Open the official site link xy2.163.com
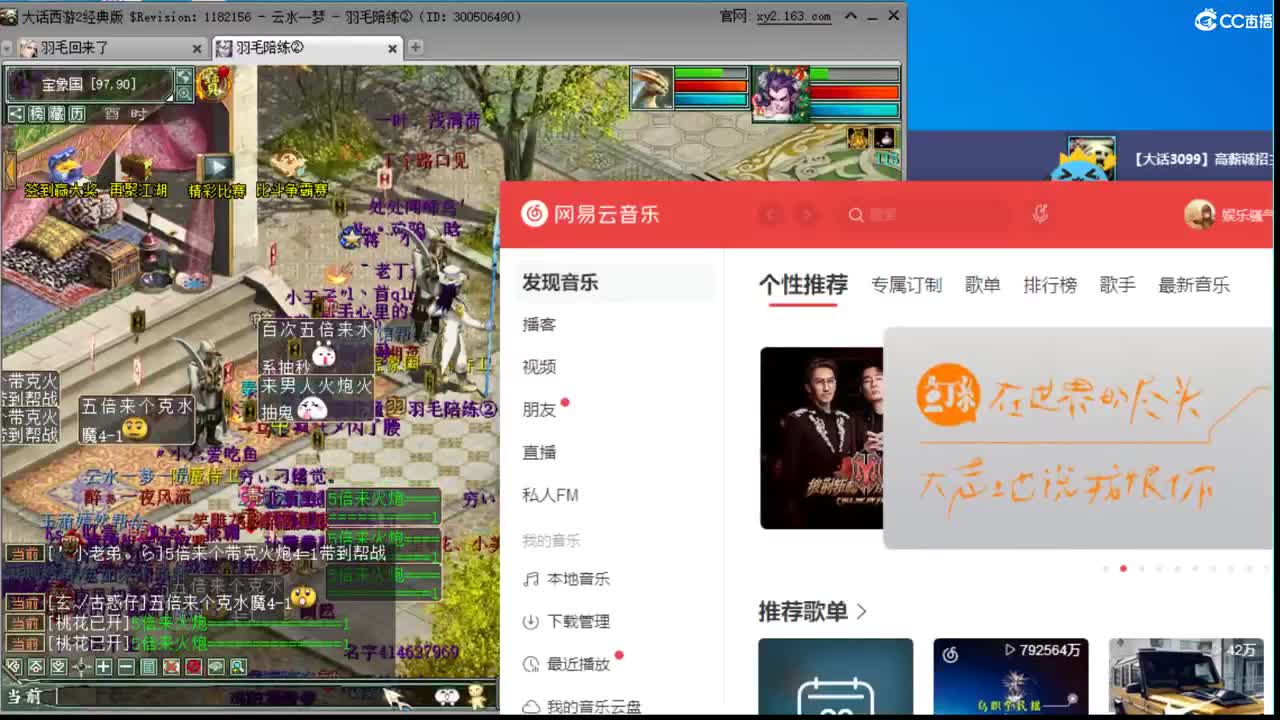Viewport: 1280px width, 720px height. [x=794, y=16]
